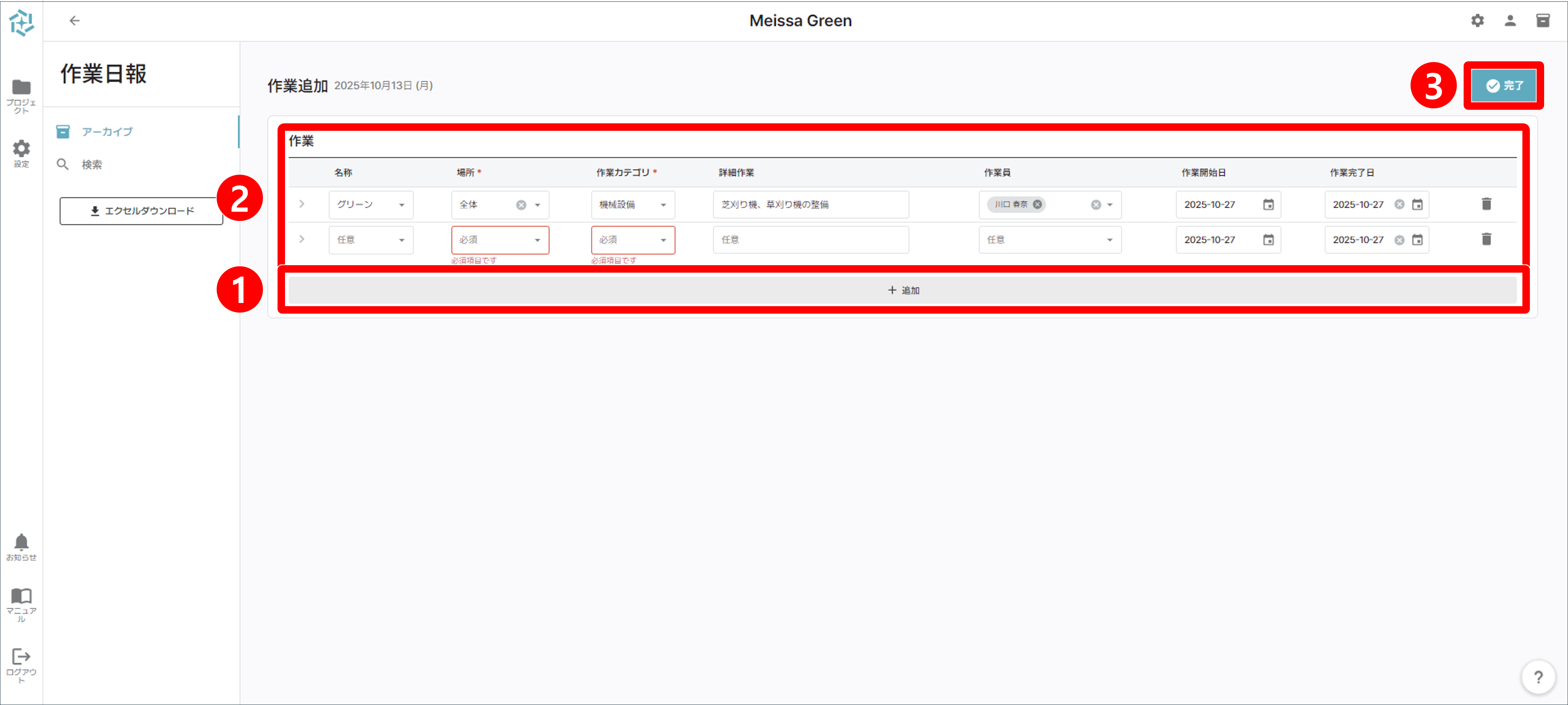1568x705 pixels.
Task: Delete the first work row with trash icon
Action: pos(1486,204)
